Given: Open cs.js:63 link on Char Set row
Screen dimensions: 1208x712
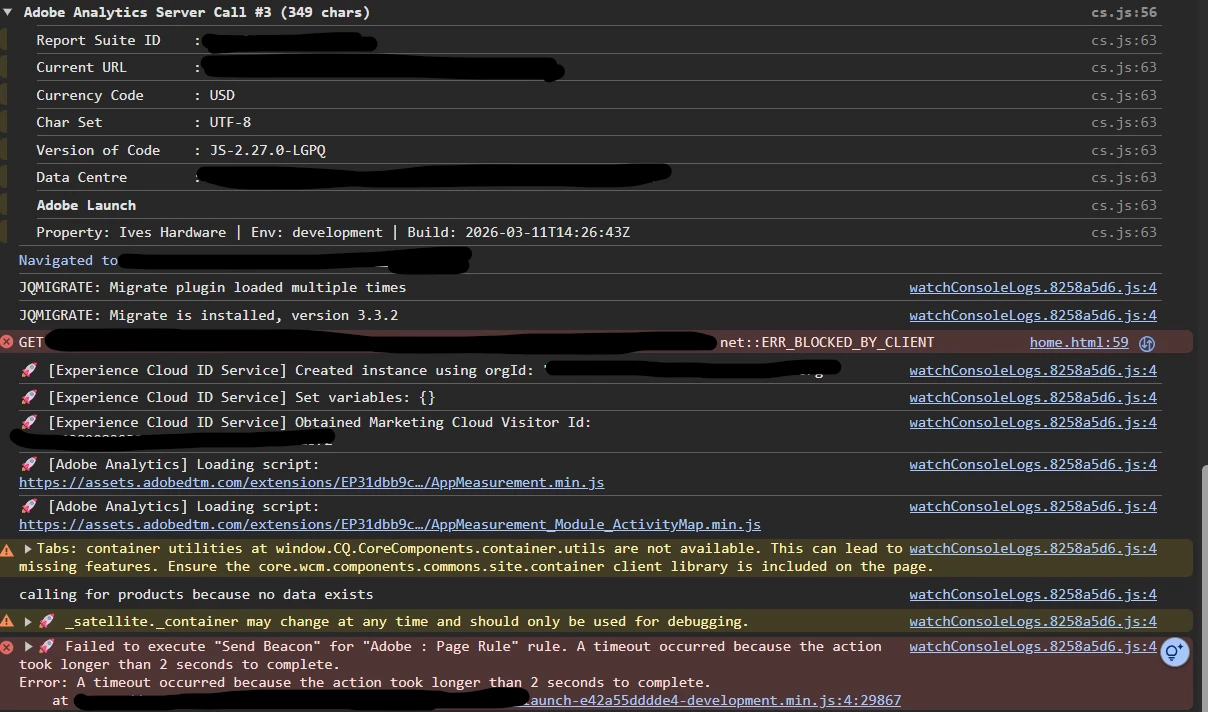Looking at the screenshot, I should (1124, 122).
